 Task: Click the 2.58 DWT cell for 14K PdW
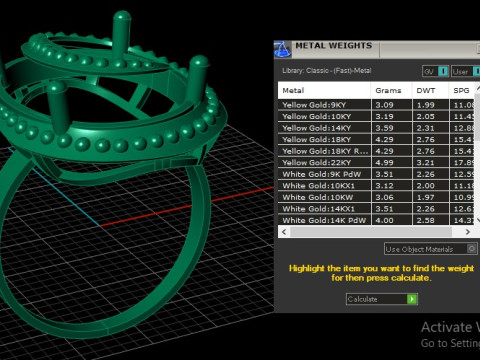(430, 220)
